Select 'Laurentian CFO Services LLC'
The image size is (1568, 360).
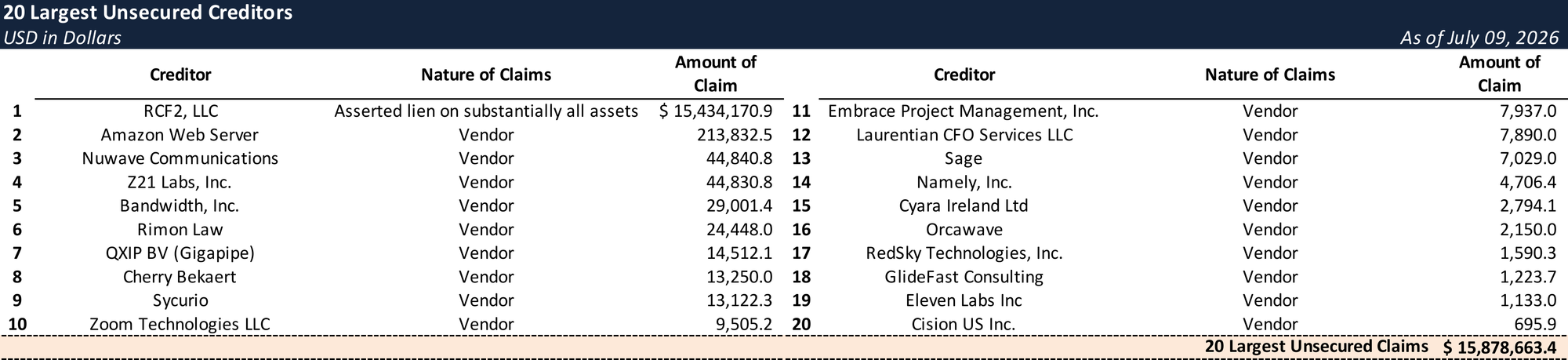pos(964,135)
